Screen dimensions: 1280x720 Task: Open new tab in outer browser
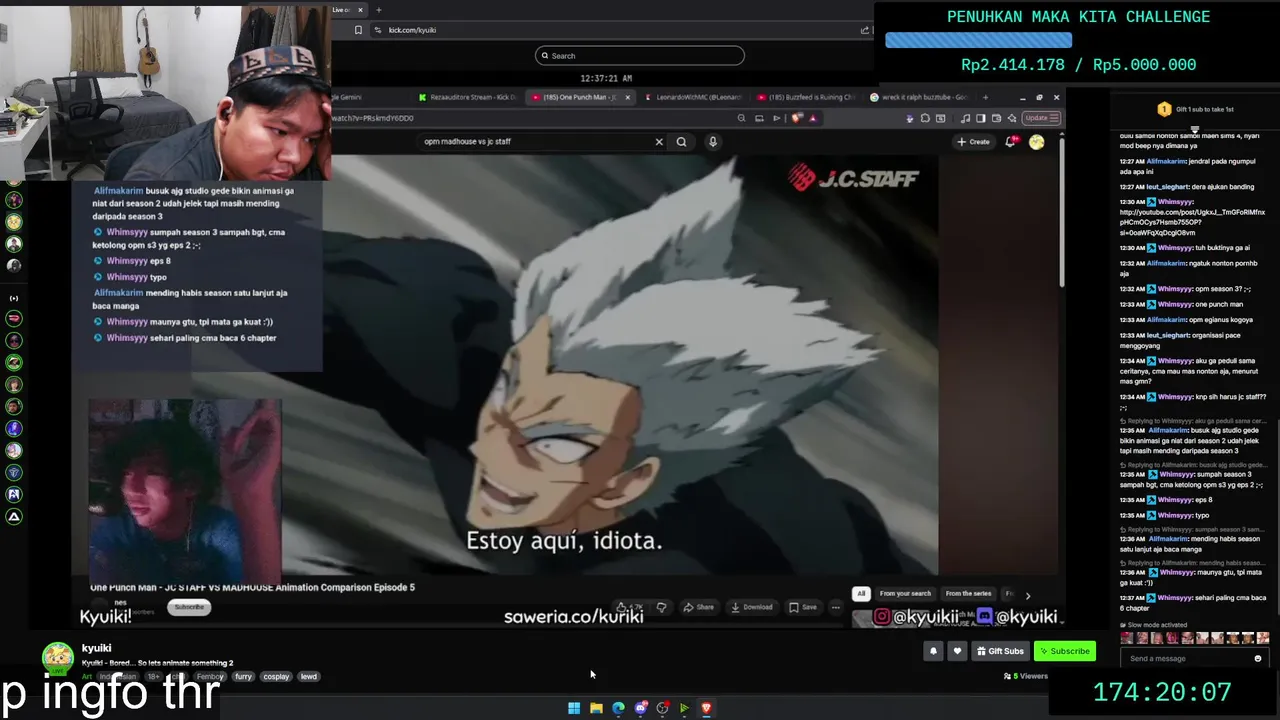click(378, 10)
